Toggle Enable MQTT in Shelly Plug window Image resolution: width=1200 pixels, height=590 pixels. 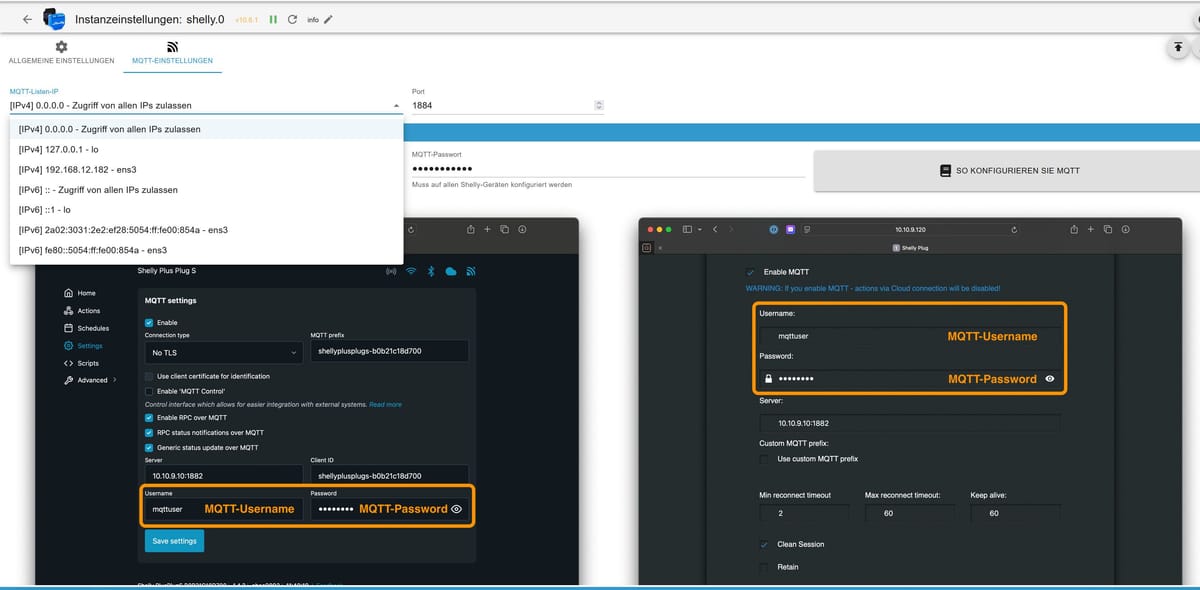(x=751, y=272)
